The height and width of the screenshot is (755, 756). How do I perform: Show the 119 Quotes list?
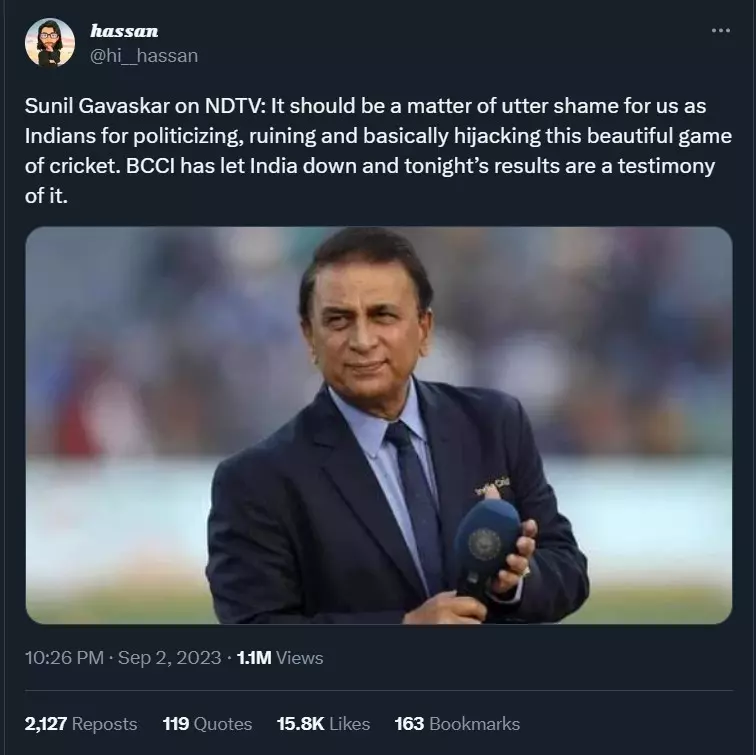click(x=207, y=724)
